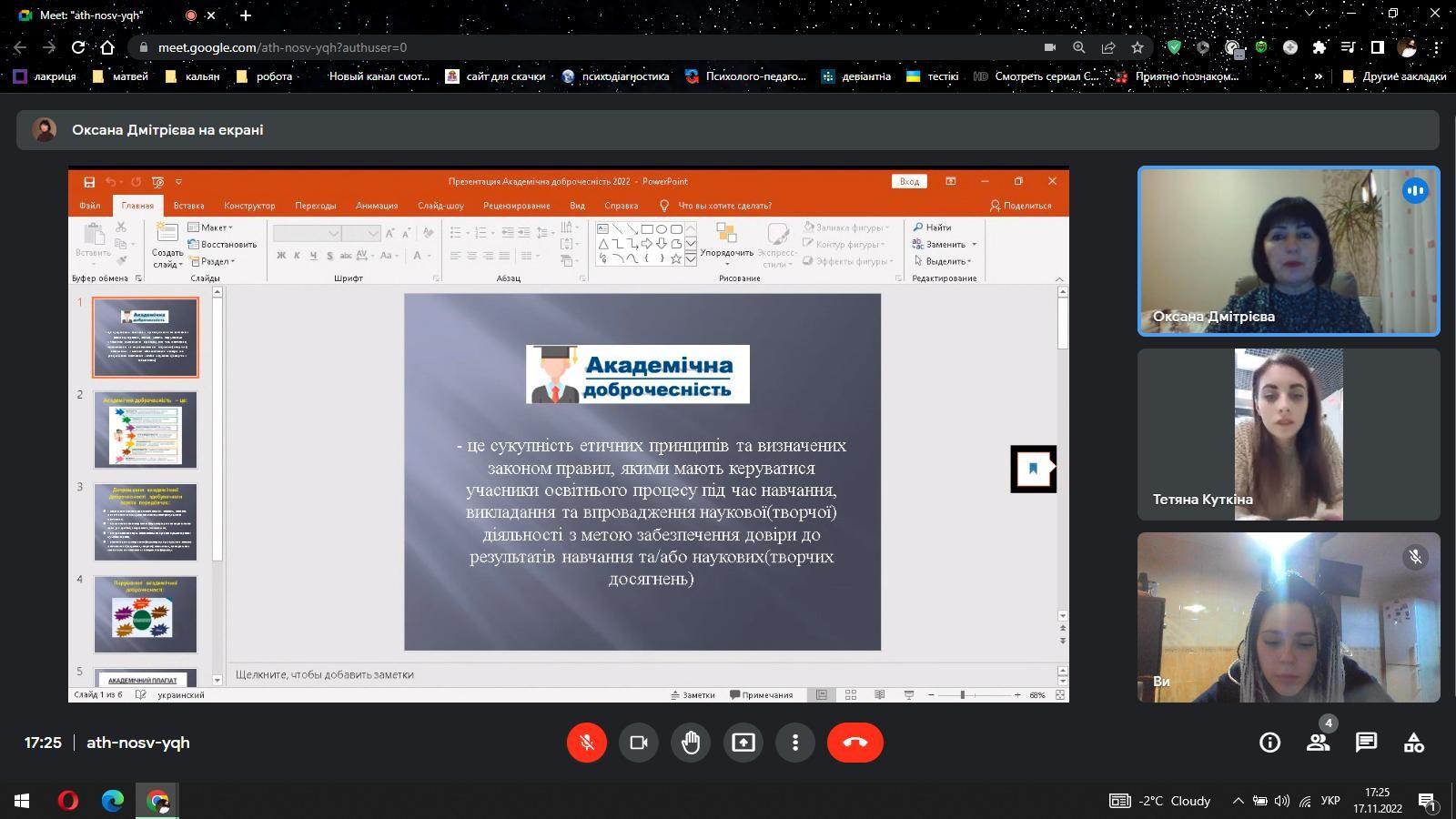Open a new browser tab
The width and height of the screenshot is (1456, 819).
tap(246, 15)
